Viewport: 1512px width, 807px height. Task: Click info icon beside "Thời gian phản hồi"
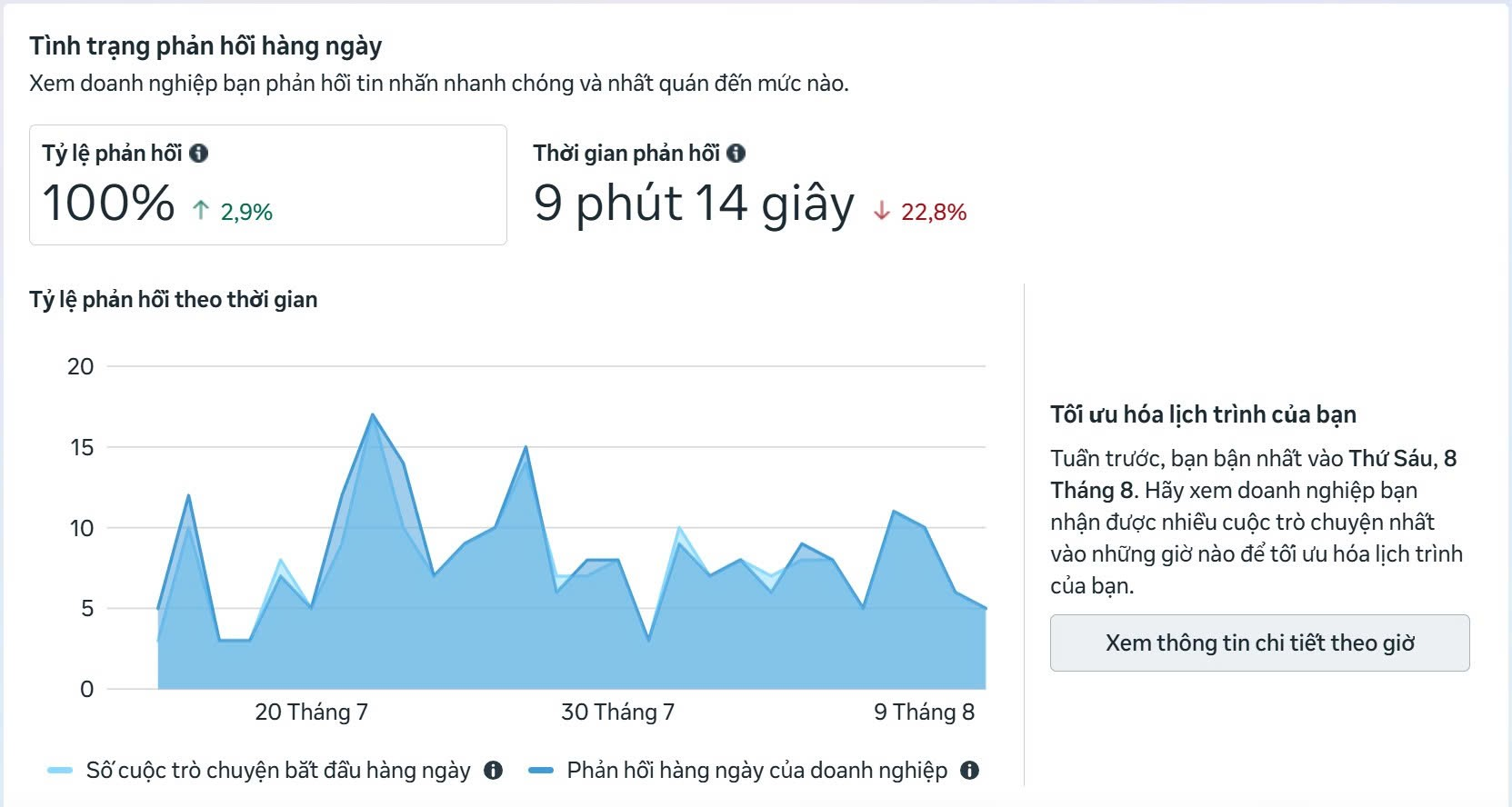(736, 154)
